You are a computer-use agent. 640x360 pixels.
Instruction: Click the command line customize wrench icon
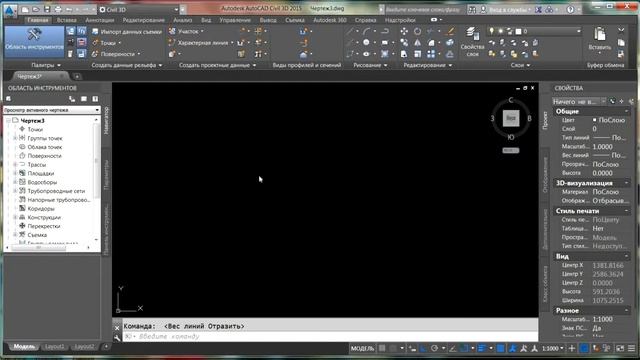click(x=117, y=337)
